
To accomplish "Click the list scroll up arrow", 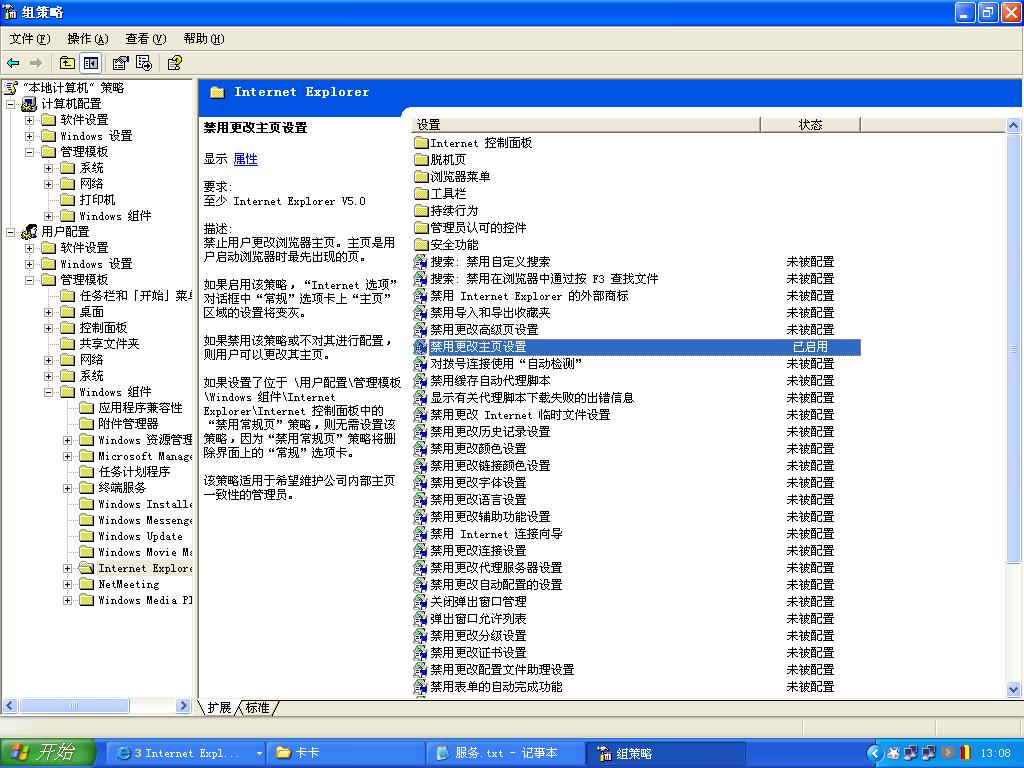I will click(1013, 125).
